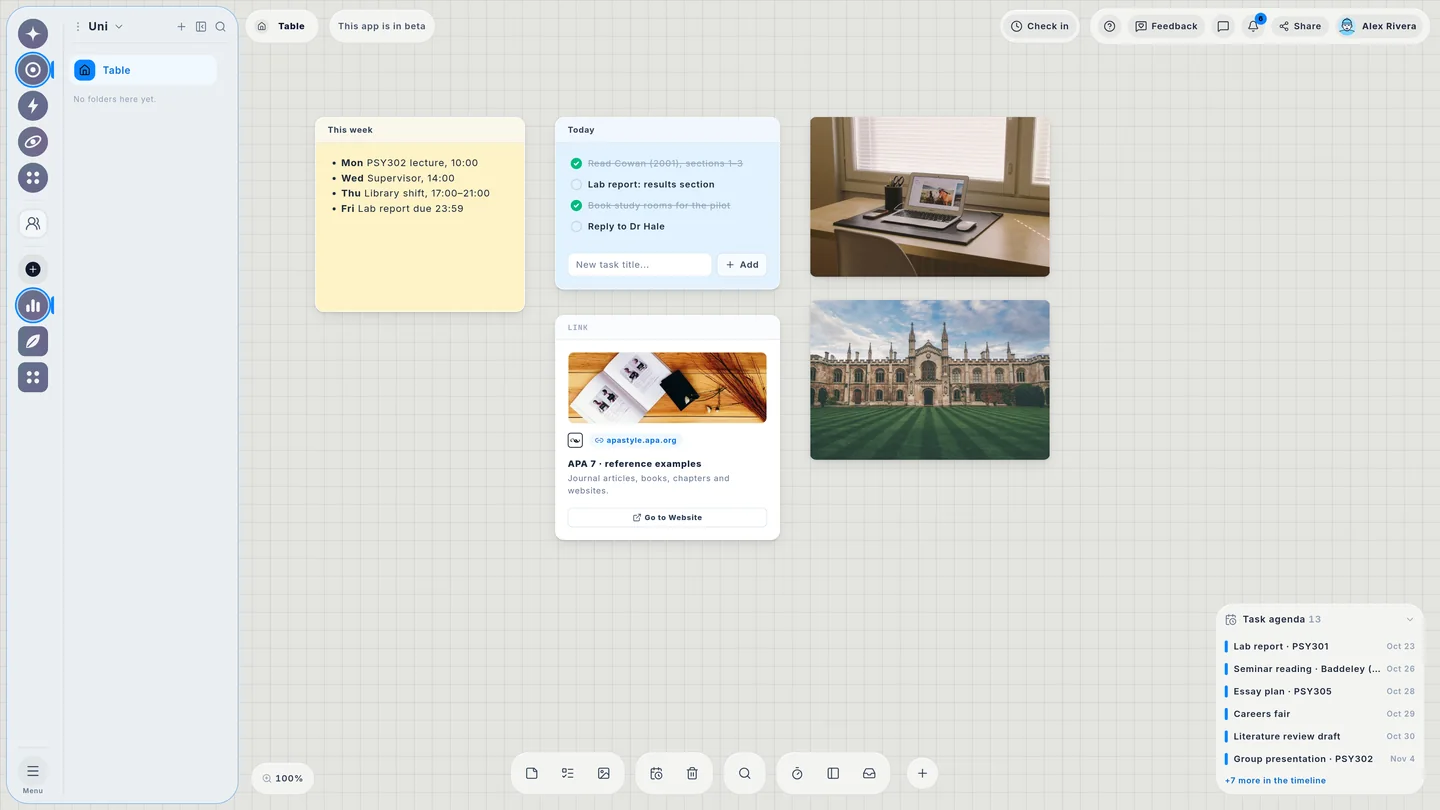Click the trash icon in bottom toolbar
1440x810 pixels.
coord(692,773)
